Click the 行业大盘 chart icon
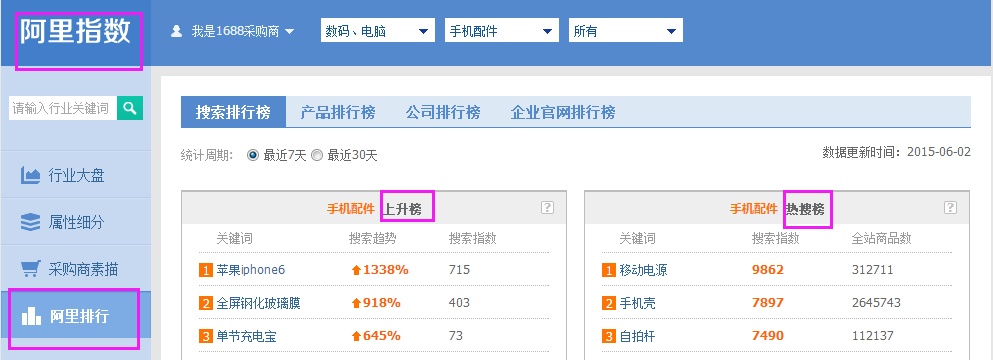Viewport: 993px width, 360px height. pyautogui.click(x=31, y=175)
